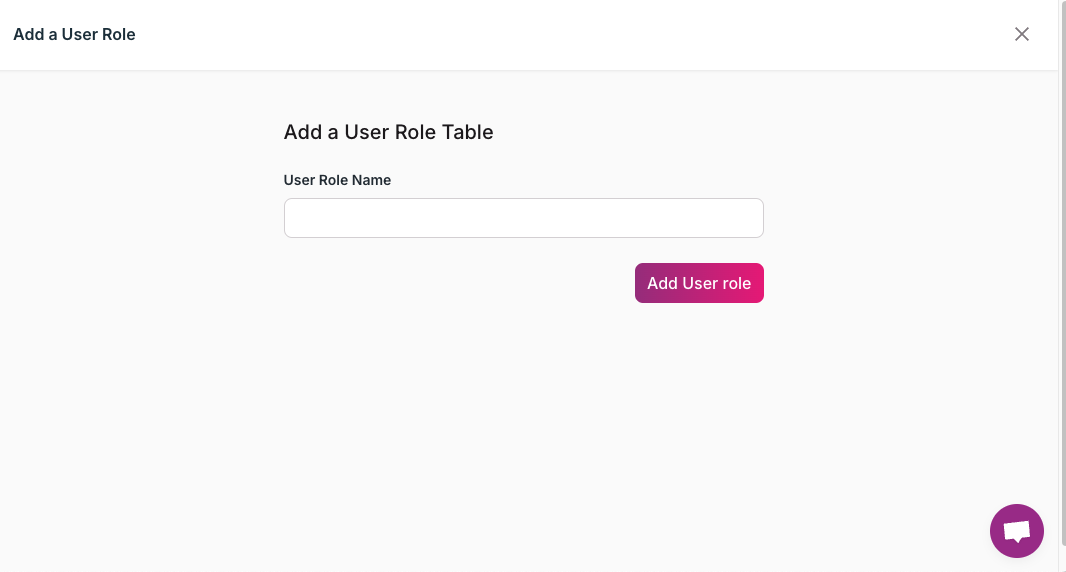Open the messenger widget icon

tap(1016, 531)
